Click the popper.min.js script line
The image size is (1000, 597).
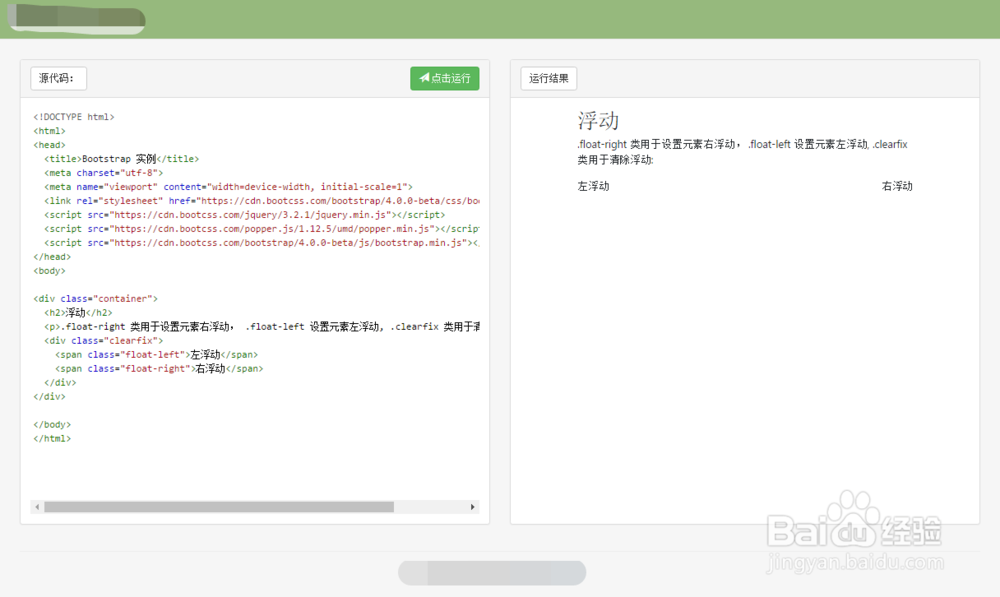(261, 229)
